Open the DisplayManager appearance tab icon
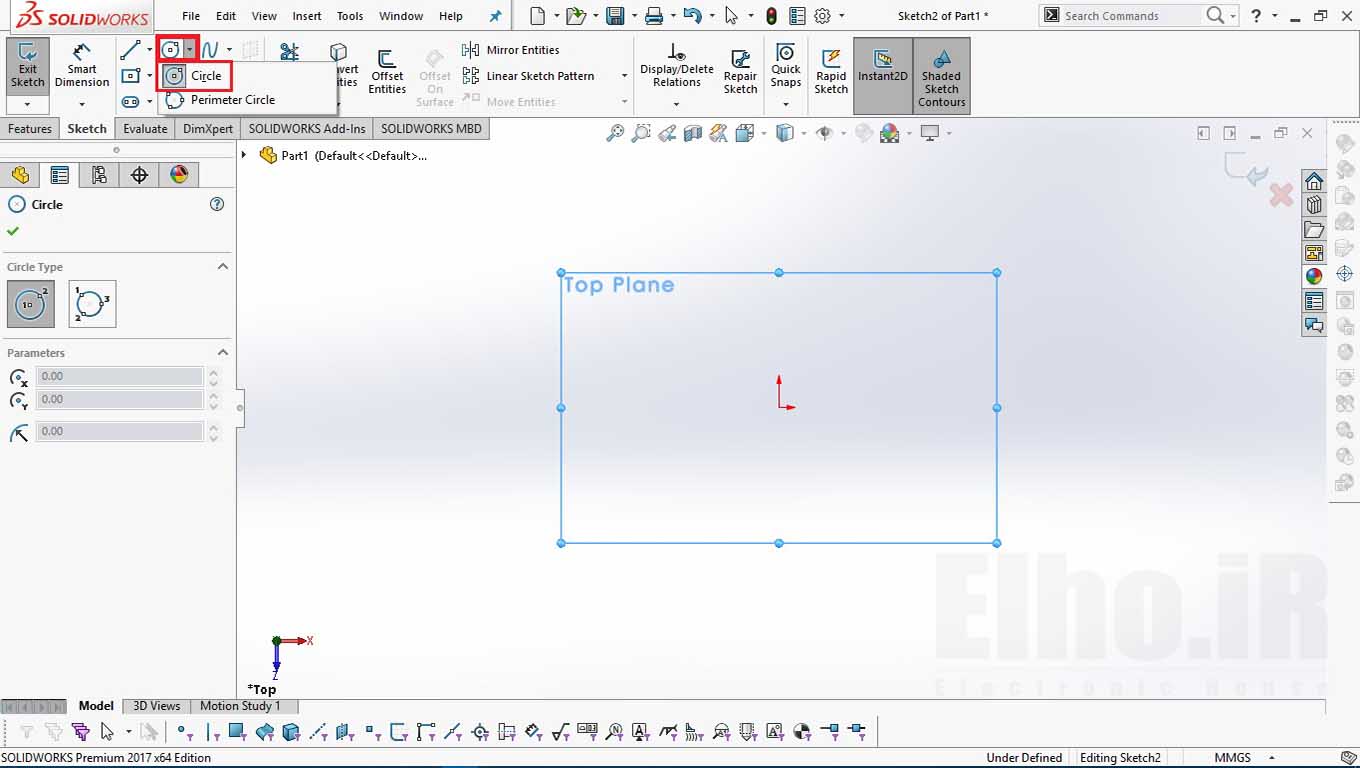Image resolution: width=1360 pixels, height=768 pixels. (179, 175)
